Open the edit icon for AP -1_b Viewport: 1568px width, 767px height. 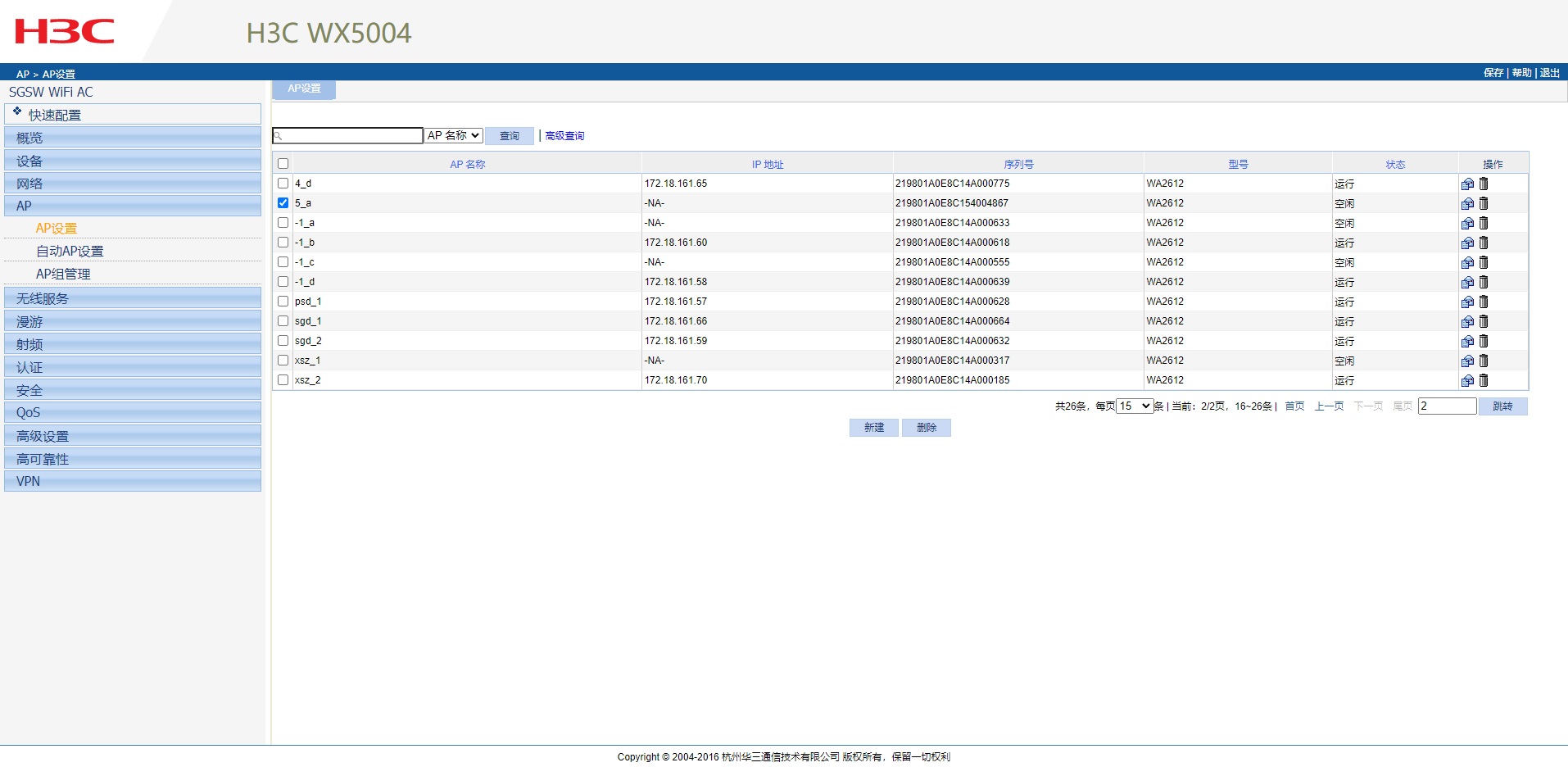pos(1467,243)
